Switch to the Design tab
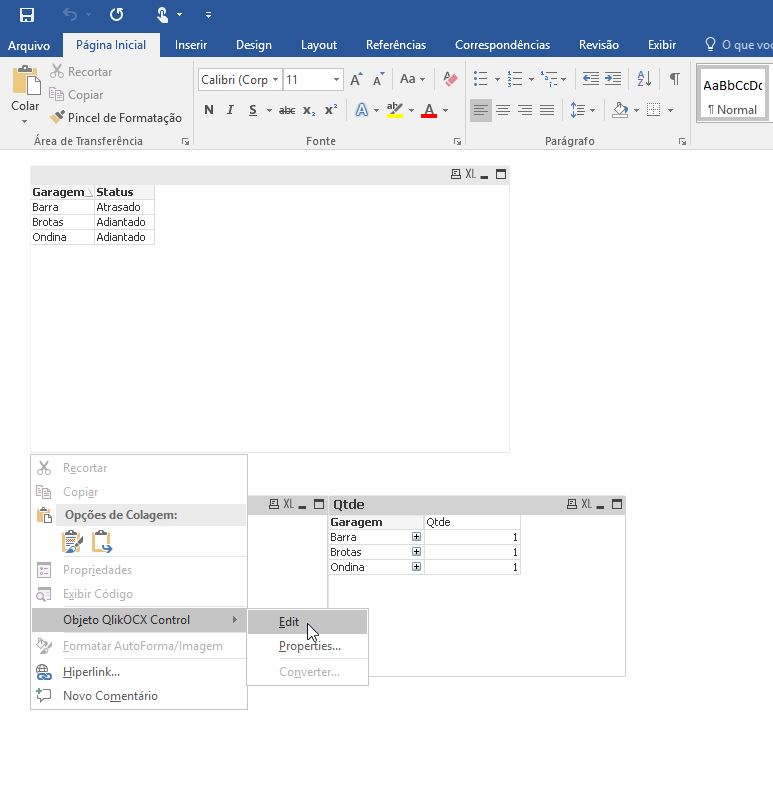 [x=254, y=45]
